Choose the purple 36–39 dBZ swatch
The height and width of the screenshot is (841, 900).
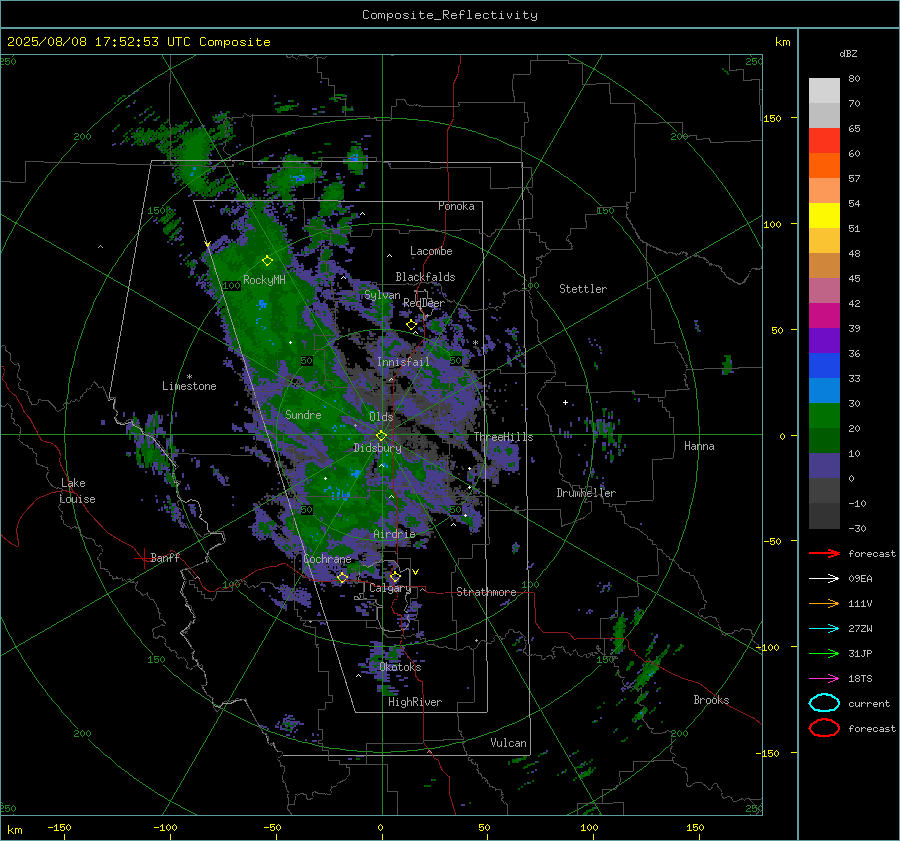pyautogui.click(x=824, y=341)
